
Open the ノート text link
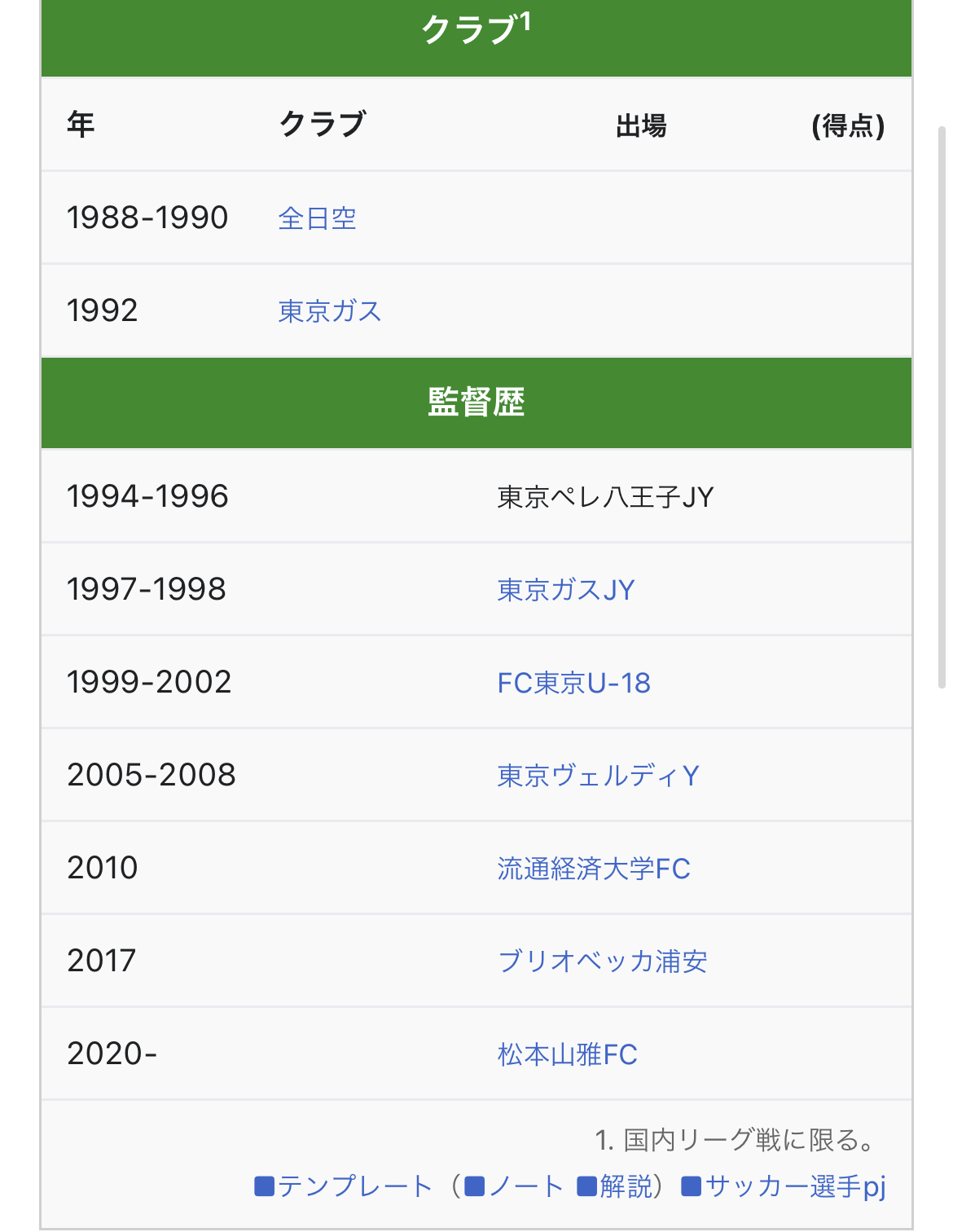pos(526,1186)
